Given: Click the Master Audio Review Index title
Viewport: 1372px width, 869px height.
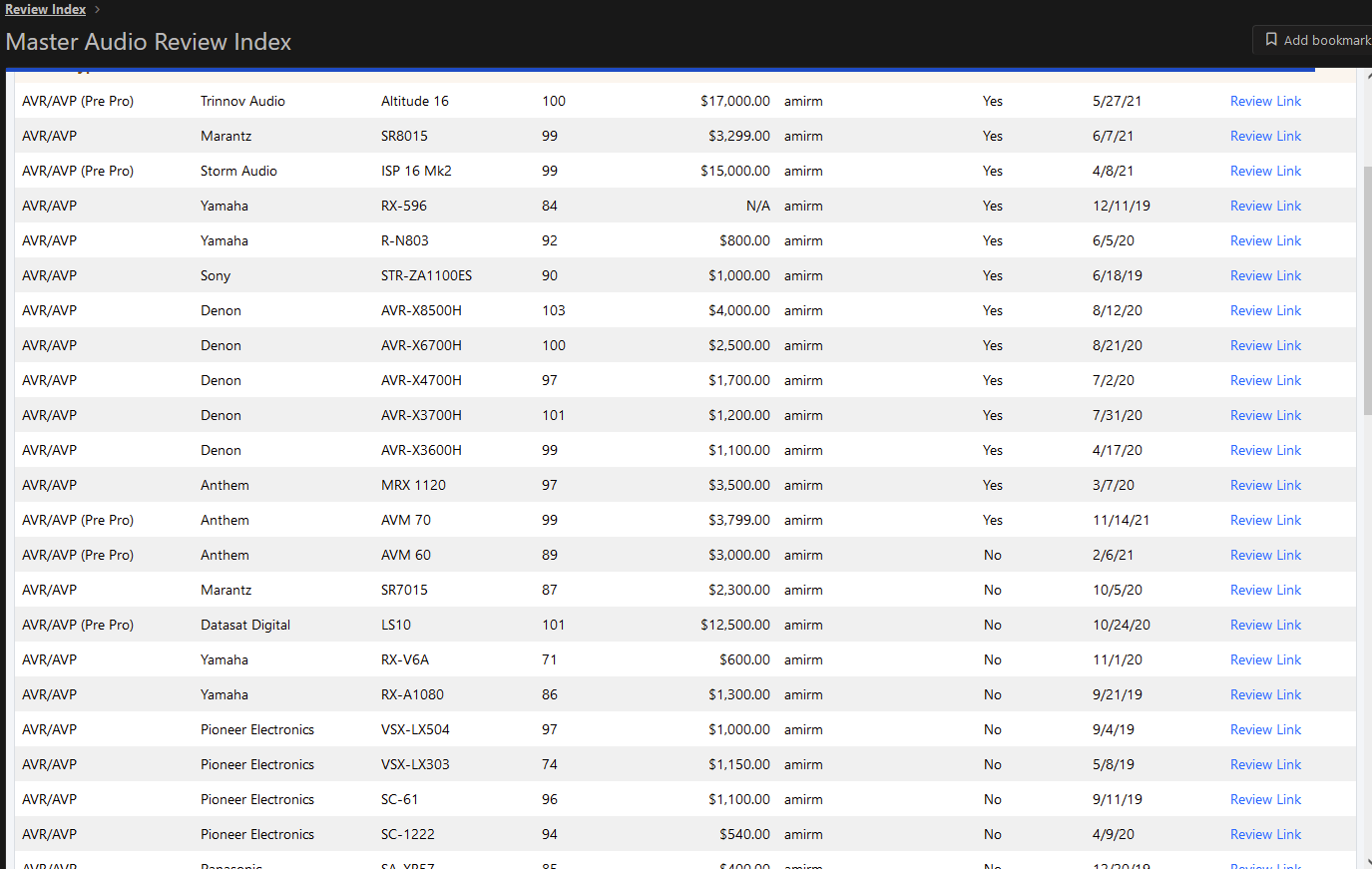Looking at the screenshot, I should (149, 42).
